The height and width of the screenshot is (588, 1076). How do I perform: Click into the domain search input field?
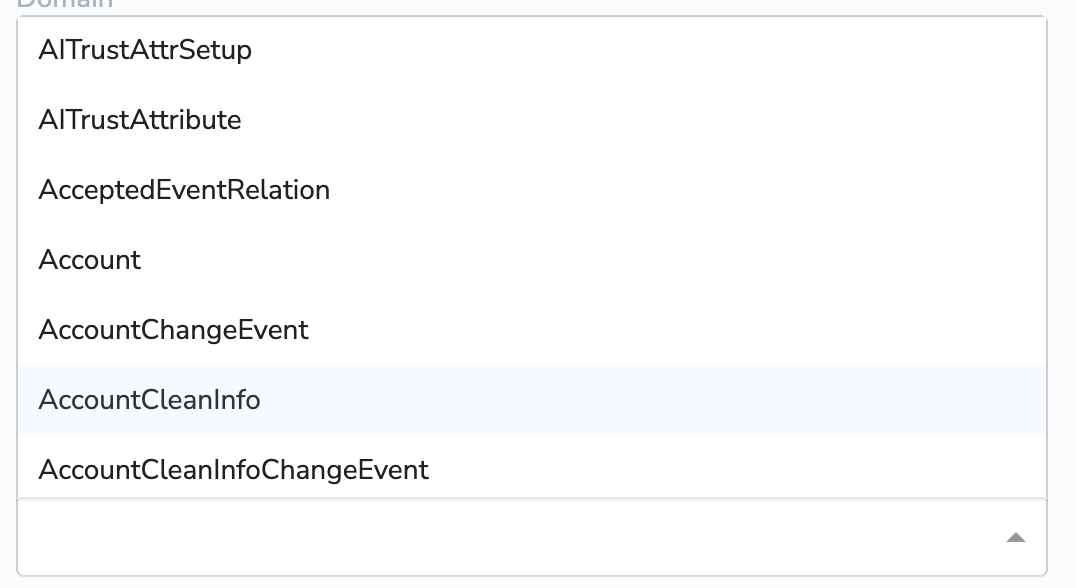[500, 538]
